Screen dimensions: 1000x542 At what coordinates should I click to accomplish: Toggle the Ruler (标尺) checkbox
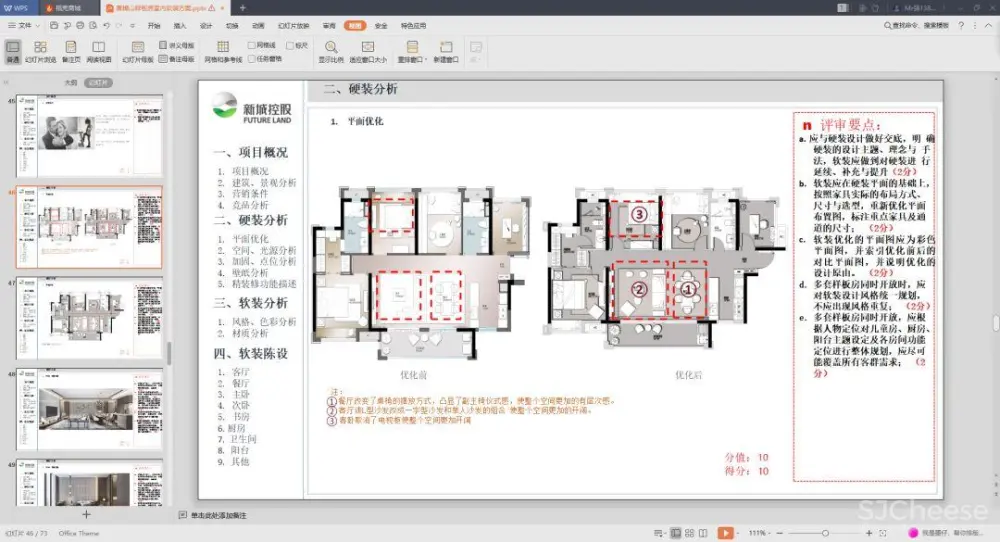coord(289,45)
